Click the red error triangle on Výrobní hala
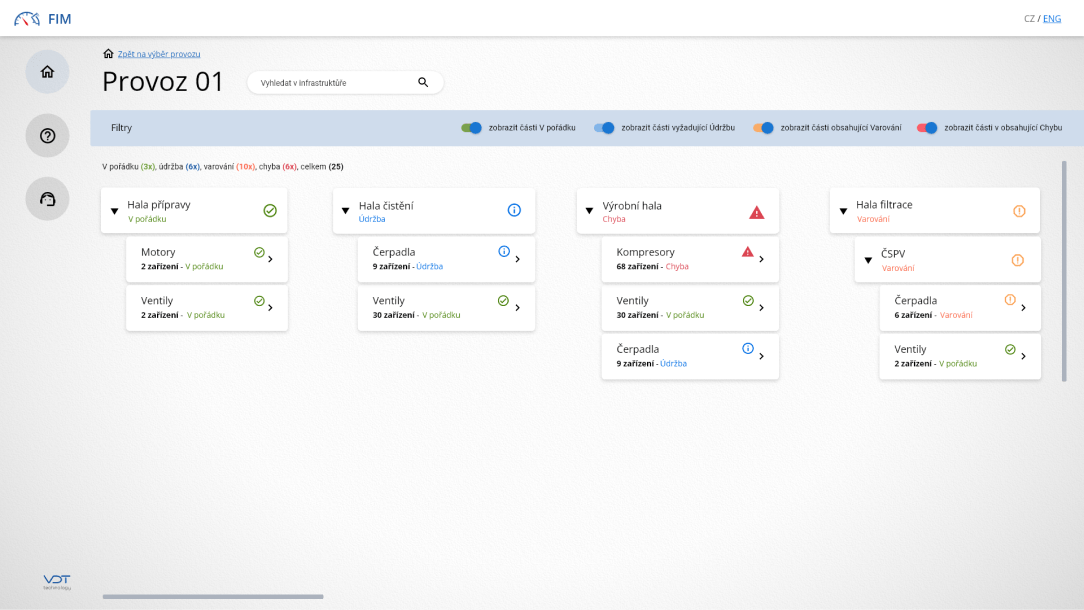The image size is (1084, 610). pos(757,212)
